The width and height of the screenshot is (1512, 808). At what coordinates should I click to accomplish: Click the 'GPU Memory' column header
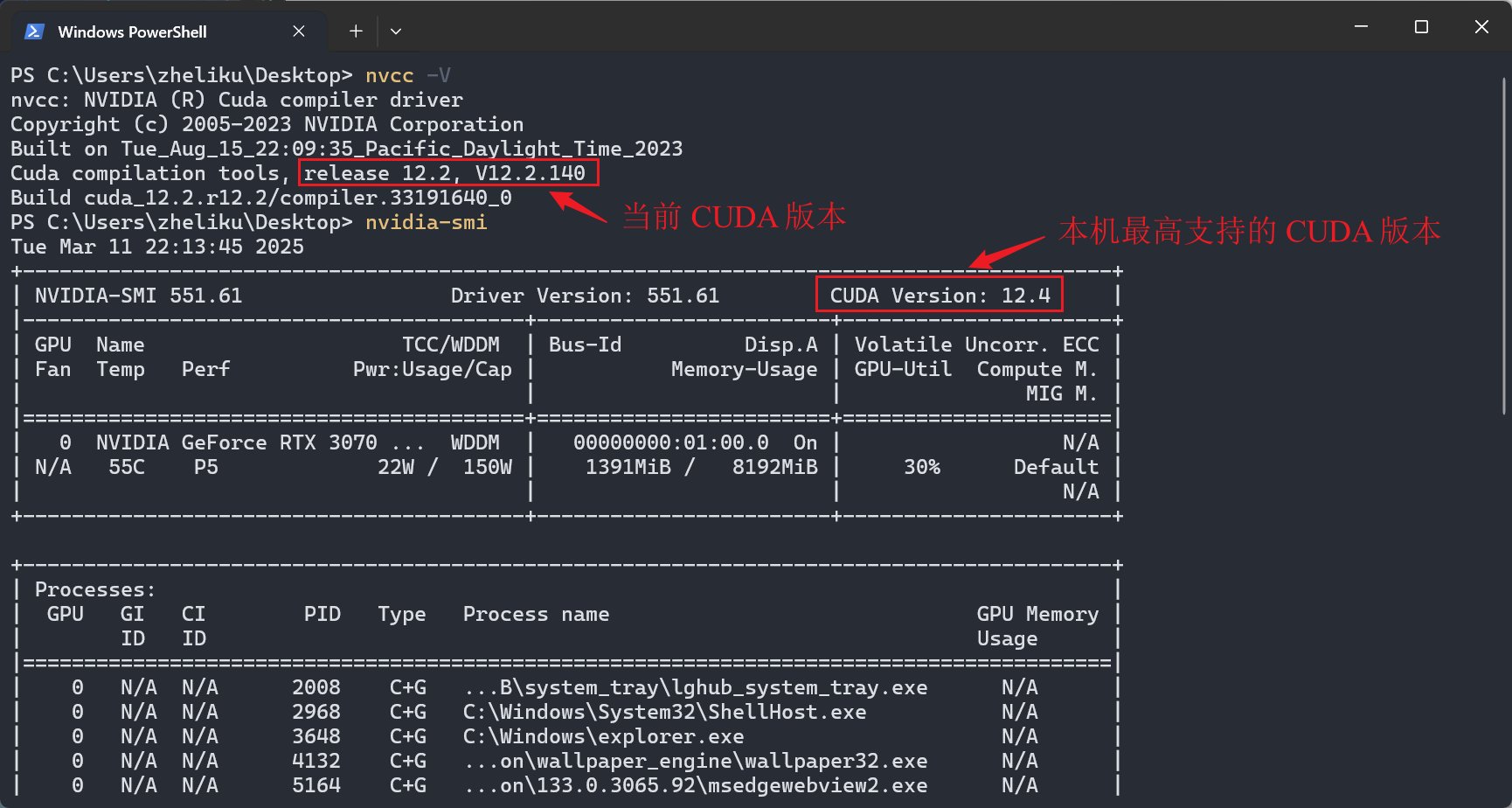pyautogui.click(x=1038, y=614)
